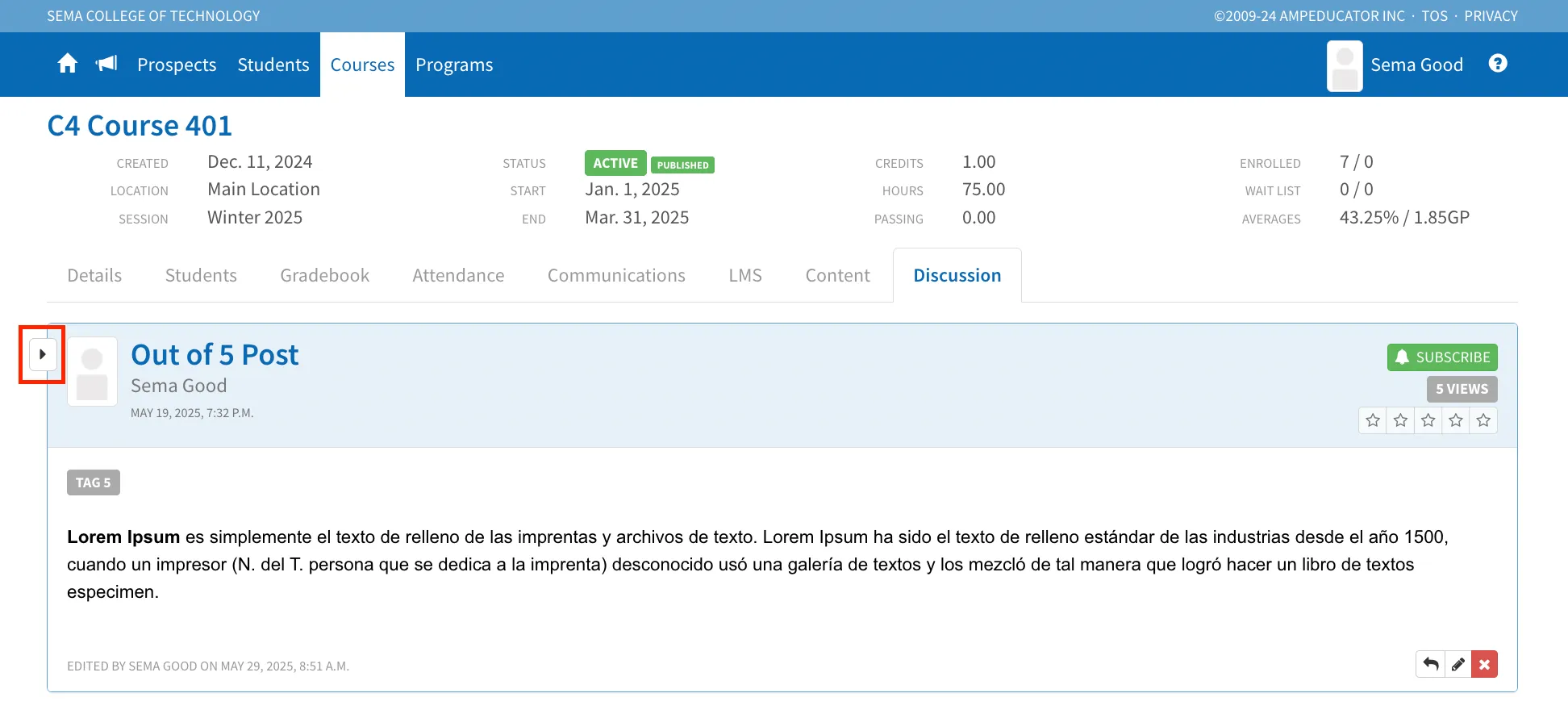Open the Programs menu
This screenshot has height=710, width=1568.
[x=454, y=65]
